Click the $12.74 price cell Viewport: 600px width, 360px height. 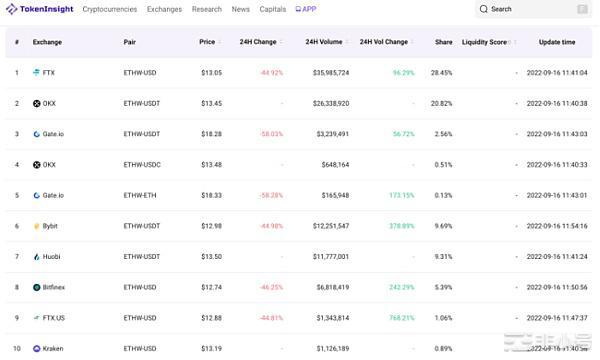pos(212,287)
